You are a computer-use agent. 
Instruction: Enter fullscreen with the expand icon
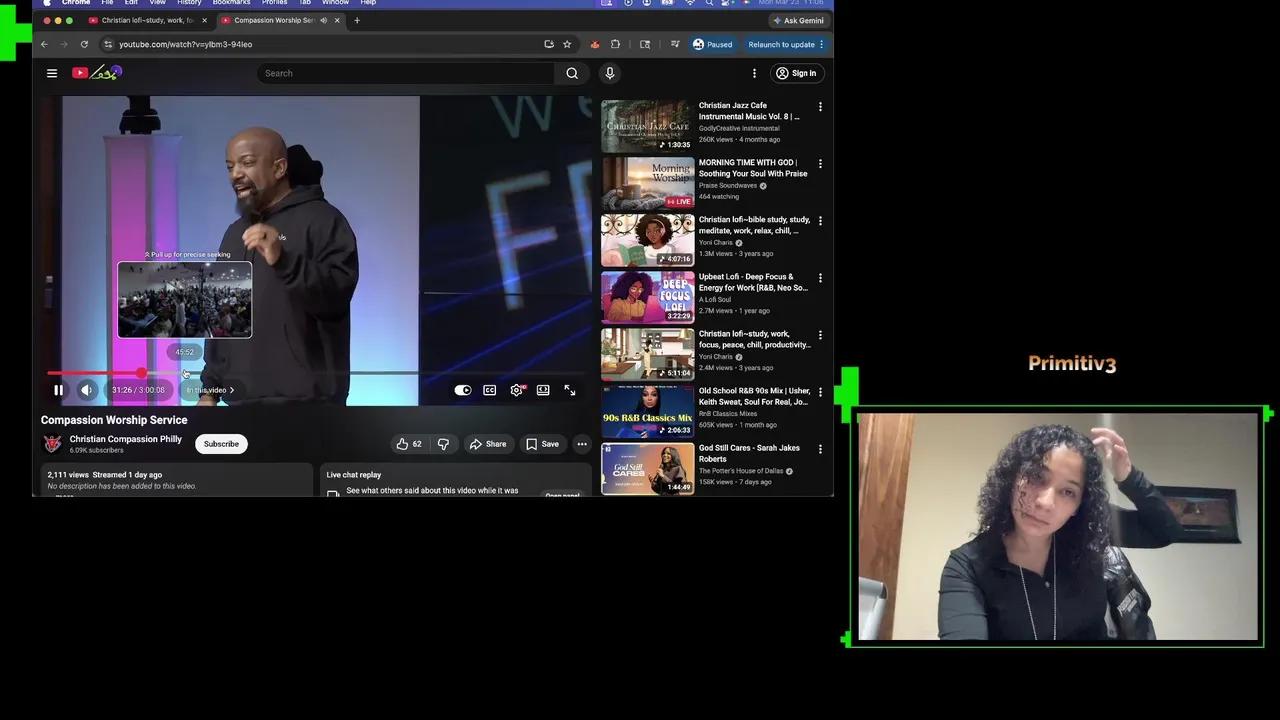click(x=569, y=390)
